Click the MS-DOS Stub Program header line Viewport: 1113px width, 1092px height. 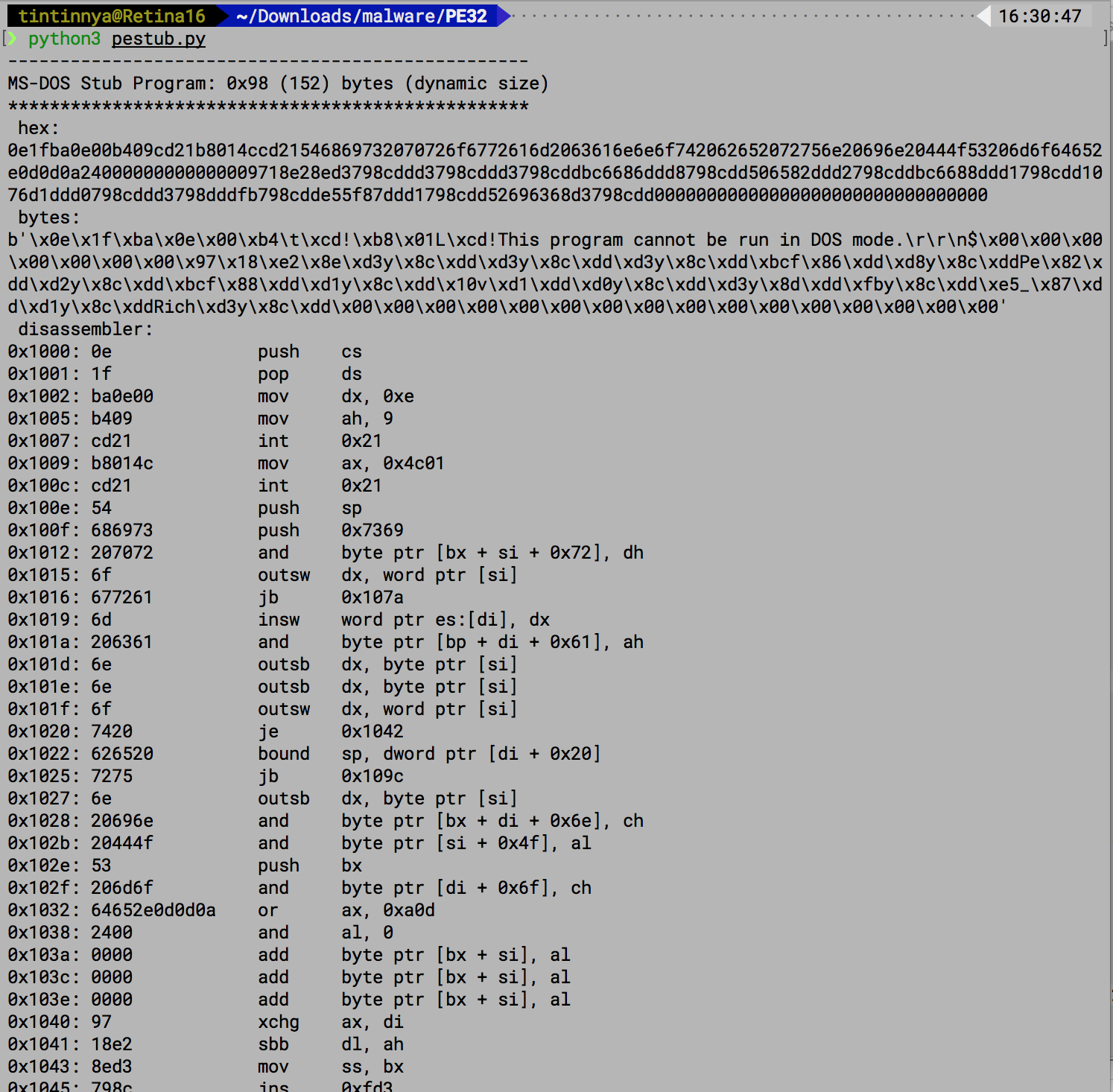point(278,83)
